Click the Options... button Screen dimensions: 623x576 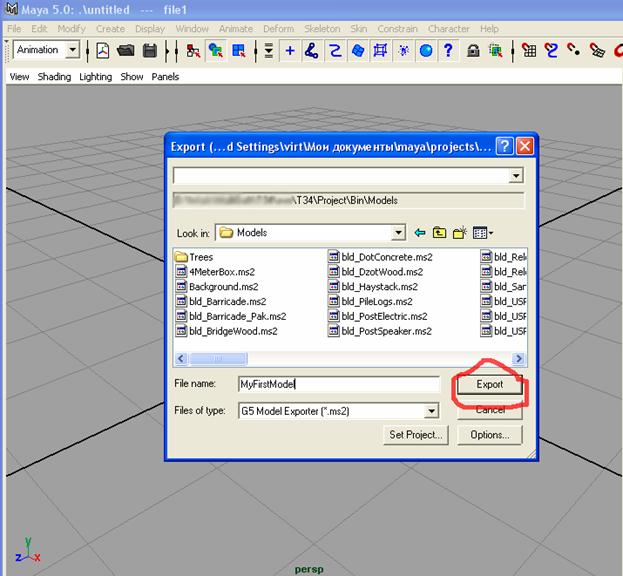point(489,435)
